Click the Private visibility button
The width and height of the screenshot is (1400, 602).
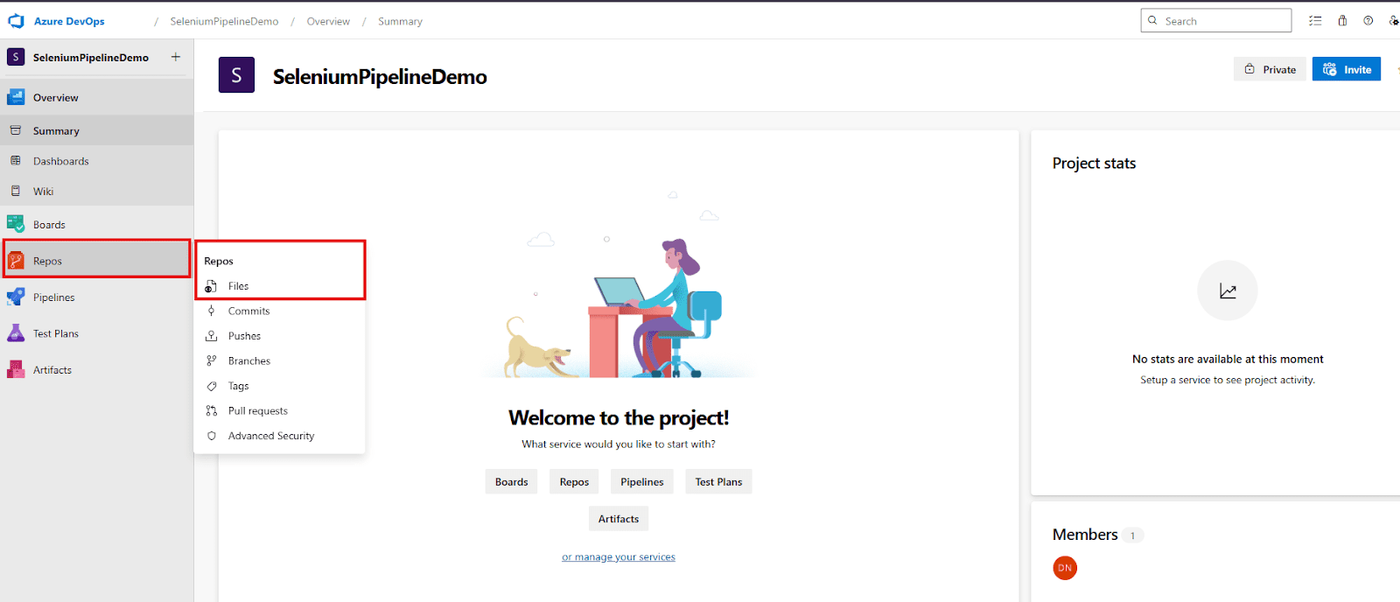(x=1270, y=69)
